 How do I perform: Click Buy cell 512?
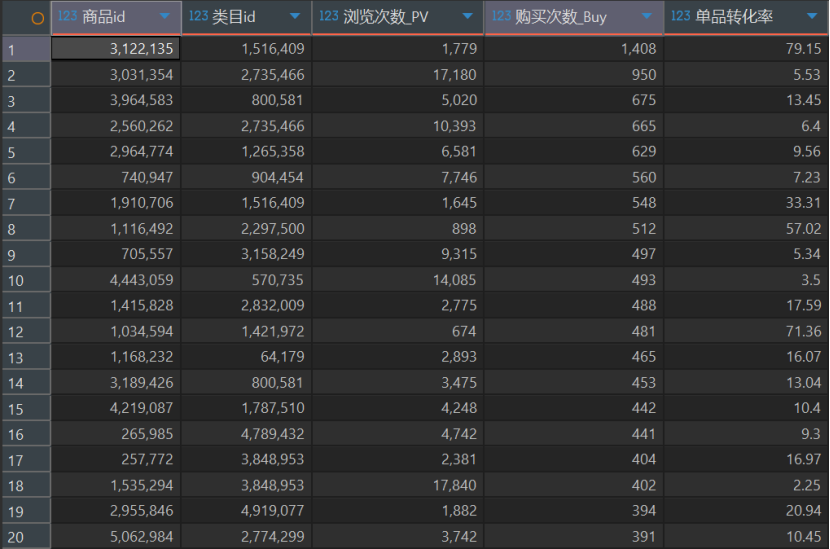pyautogui.click(x=574, y=229)
